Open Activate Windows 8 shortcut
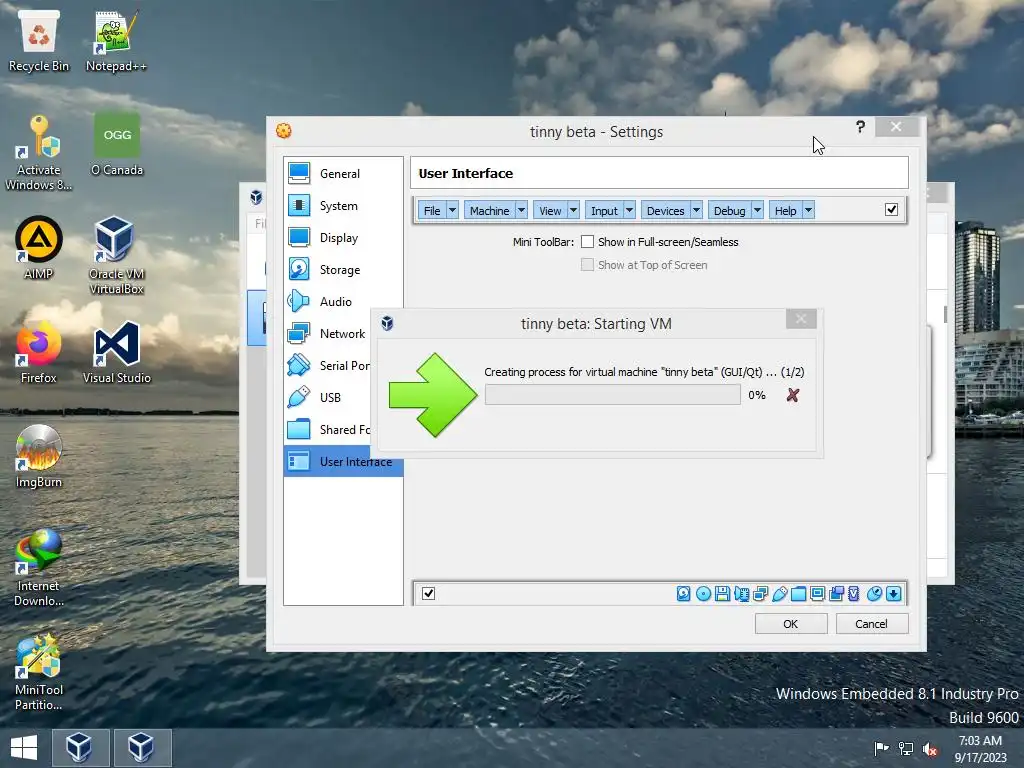 tap(39, 153)
